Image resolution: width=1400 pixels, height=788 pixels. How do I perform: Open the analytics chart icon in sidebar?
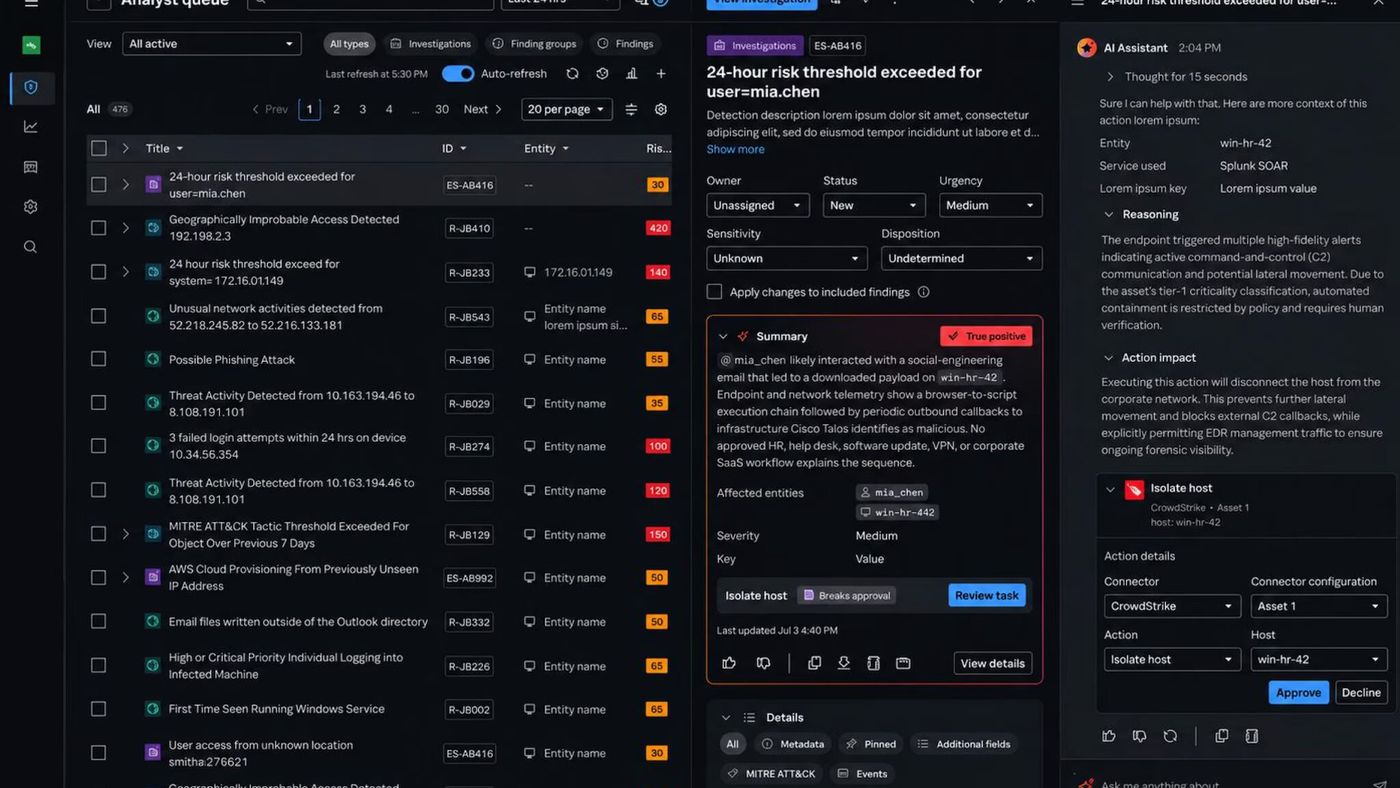[x=31, y=127]
